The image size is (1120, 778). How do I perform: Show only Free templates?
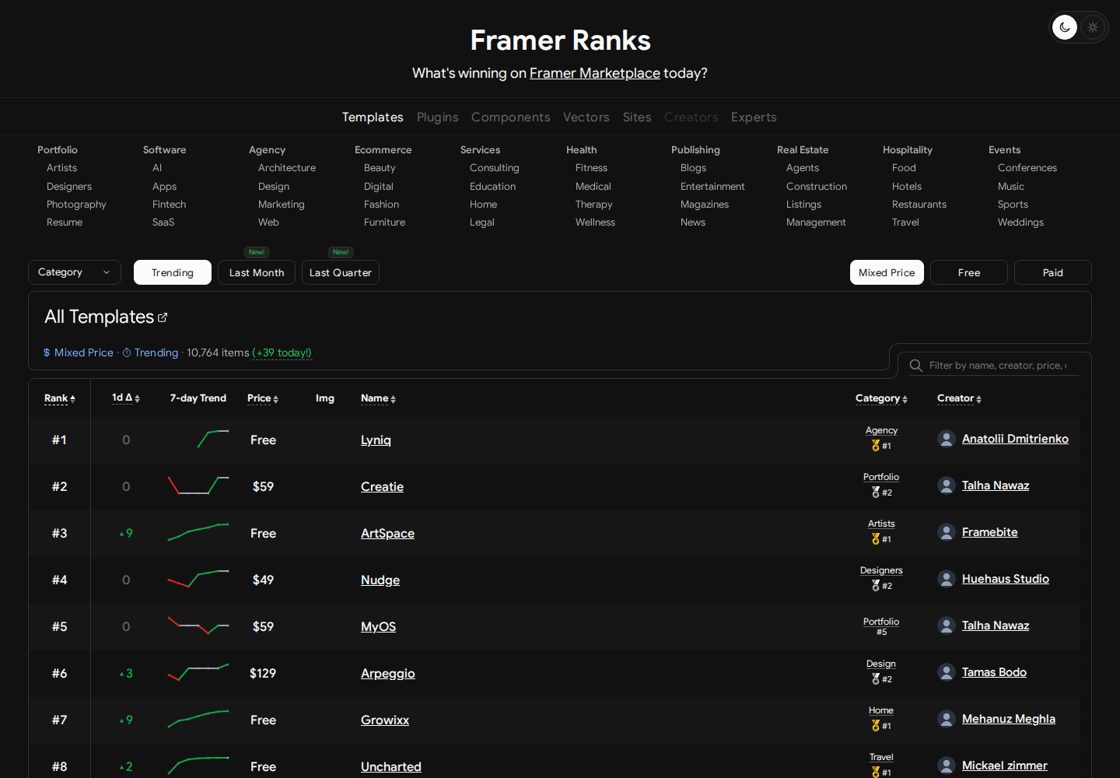point(969,272)
